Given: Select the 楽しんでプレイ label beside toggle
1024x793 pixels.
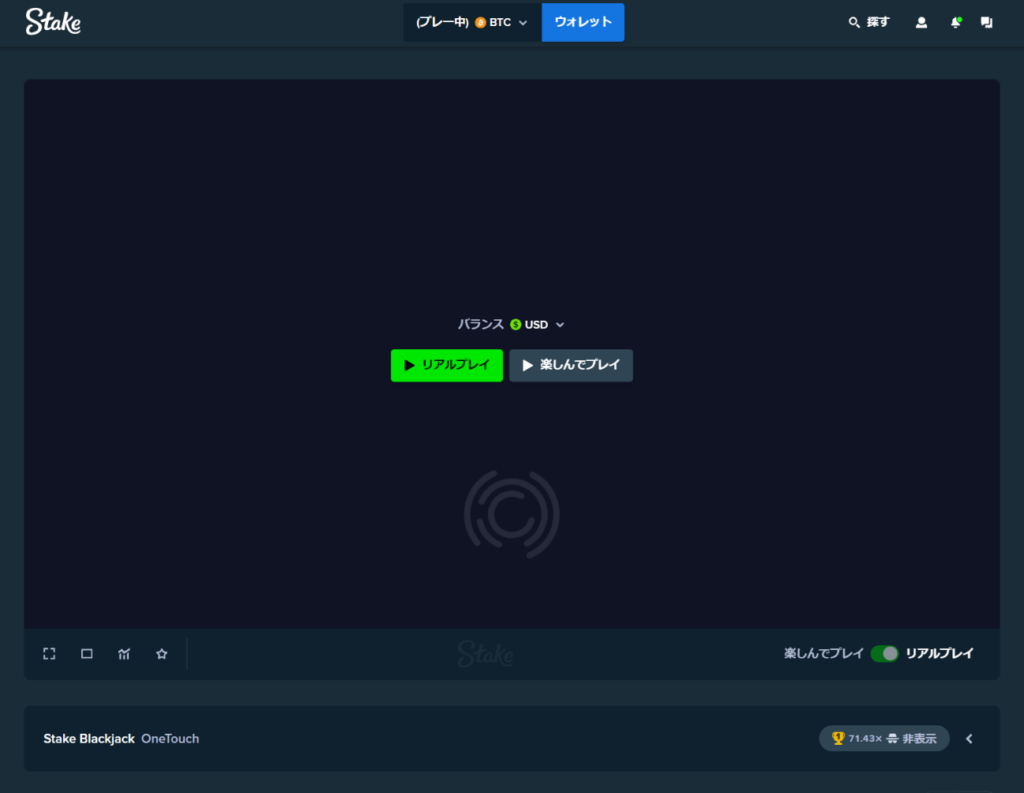Looking at the screenshot, I should [824, 653].
